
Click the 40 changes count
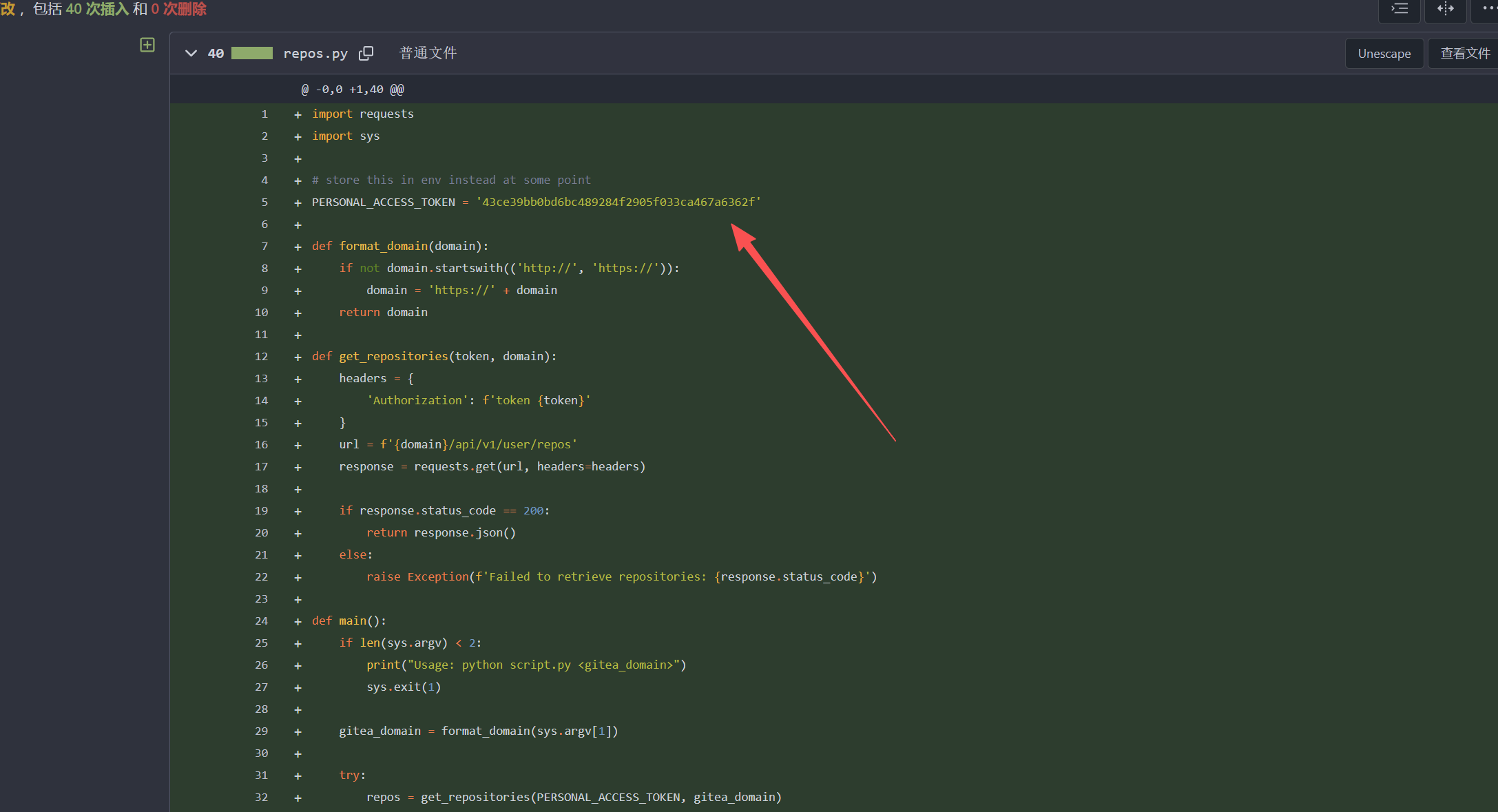coord(216,53)
